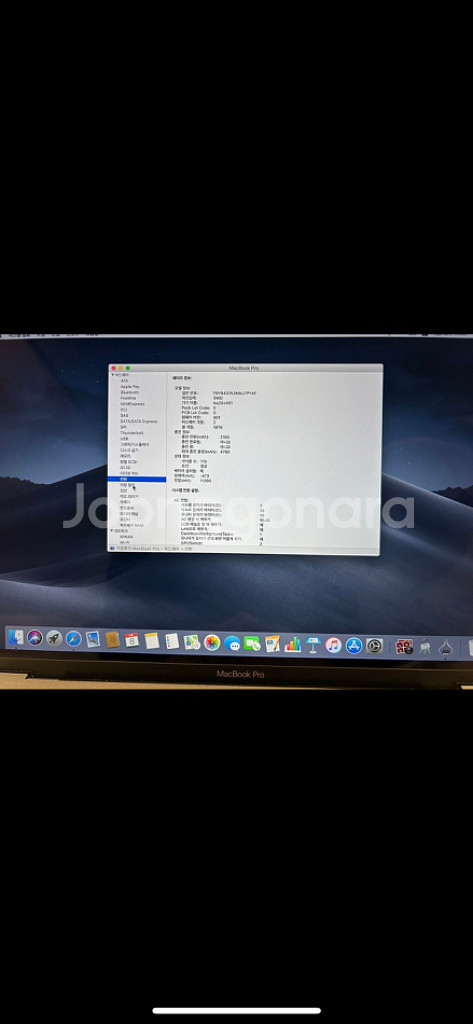Open Safari compass icon in Dock

coord(74,639)
